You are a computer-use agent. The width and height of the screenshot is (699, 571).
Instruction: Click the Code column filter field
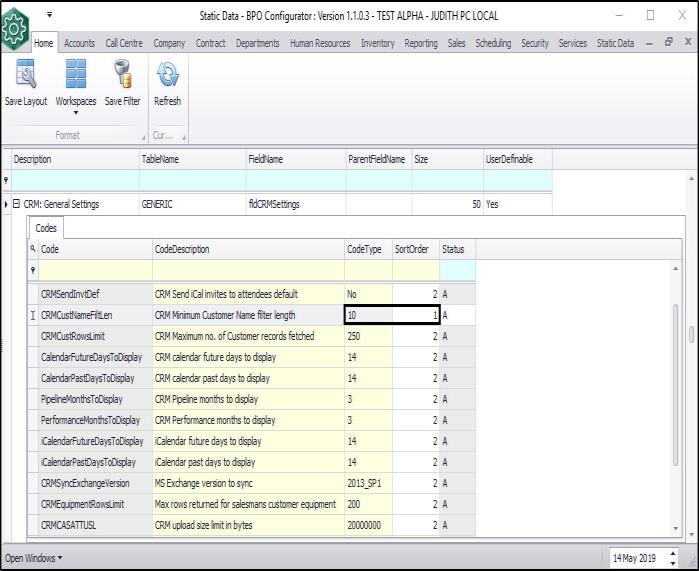coord(94,270)
